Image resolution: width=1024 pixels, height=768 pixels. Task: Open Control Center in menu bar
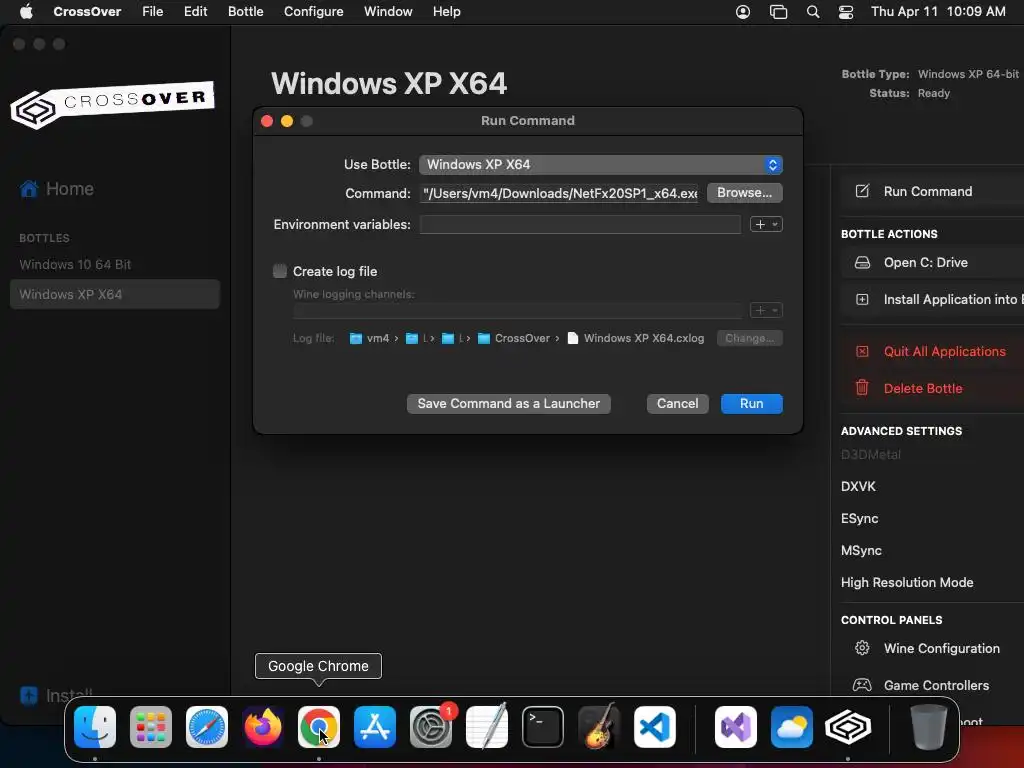(846, 12)
